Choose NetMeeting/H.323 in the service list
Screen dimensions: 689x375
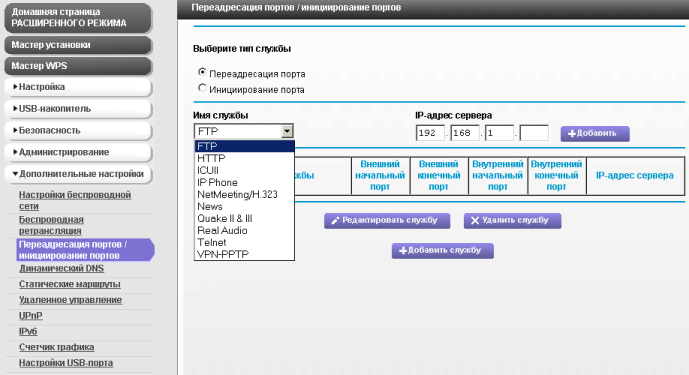point(244,194)
